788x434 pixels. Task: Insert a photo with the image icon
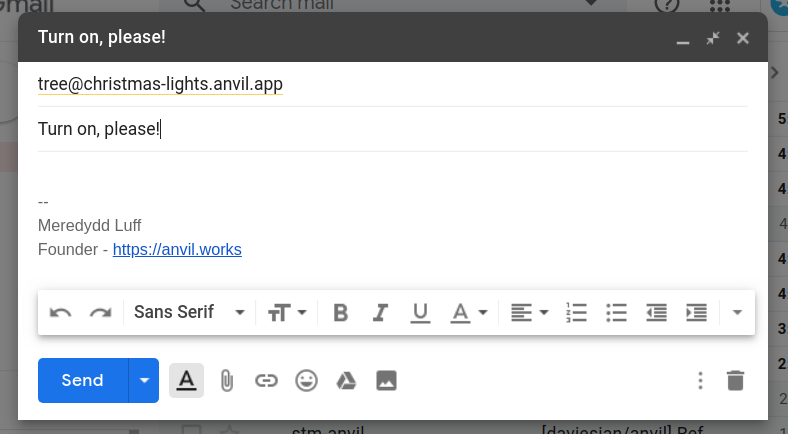[x=386, y=380]
